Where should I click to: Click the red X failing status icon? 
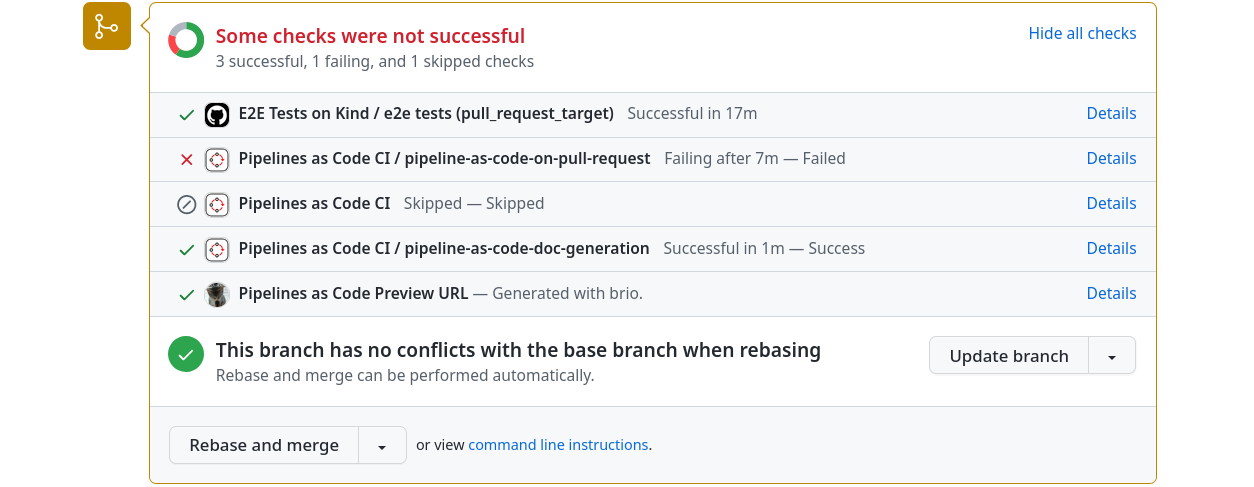(x=186, y=159)
